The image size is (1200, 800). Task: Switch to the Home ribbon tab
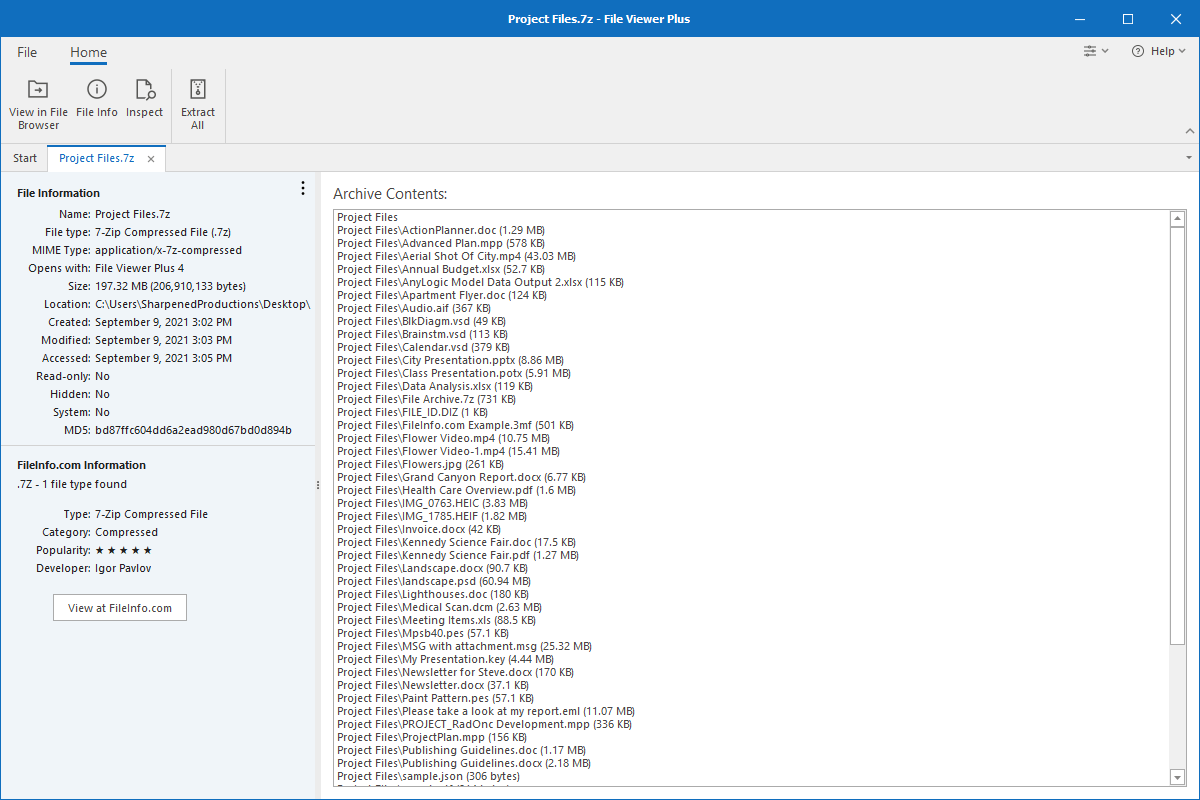pyautogui.click(x=88, y=52)
